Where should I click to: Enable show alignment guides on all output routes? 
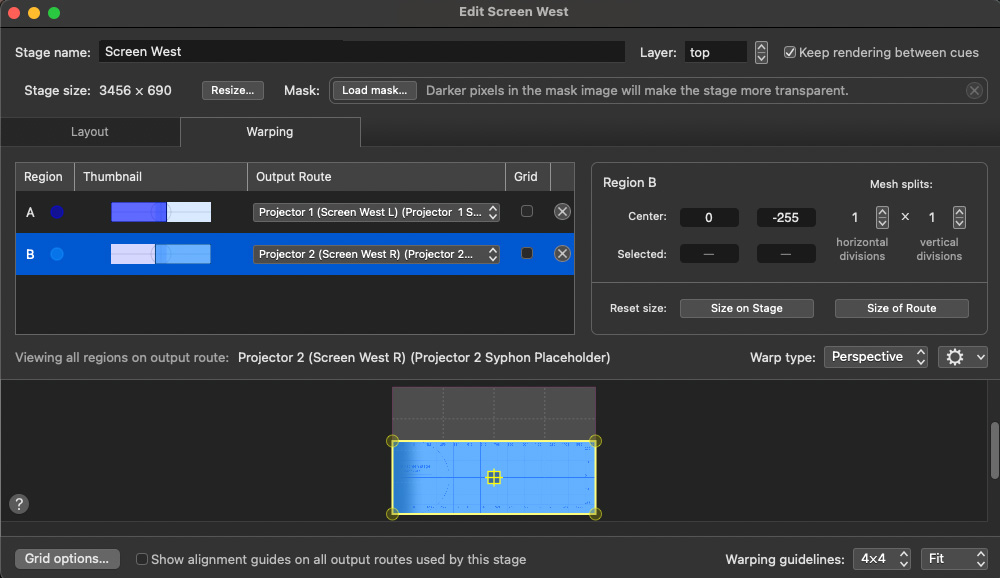[141, 559]
